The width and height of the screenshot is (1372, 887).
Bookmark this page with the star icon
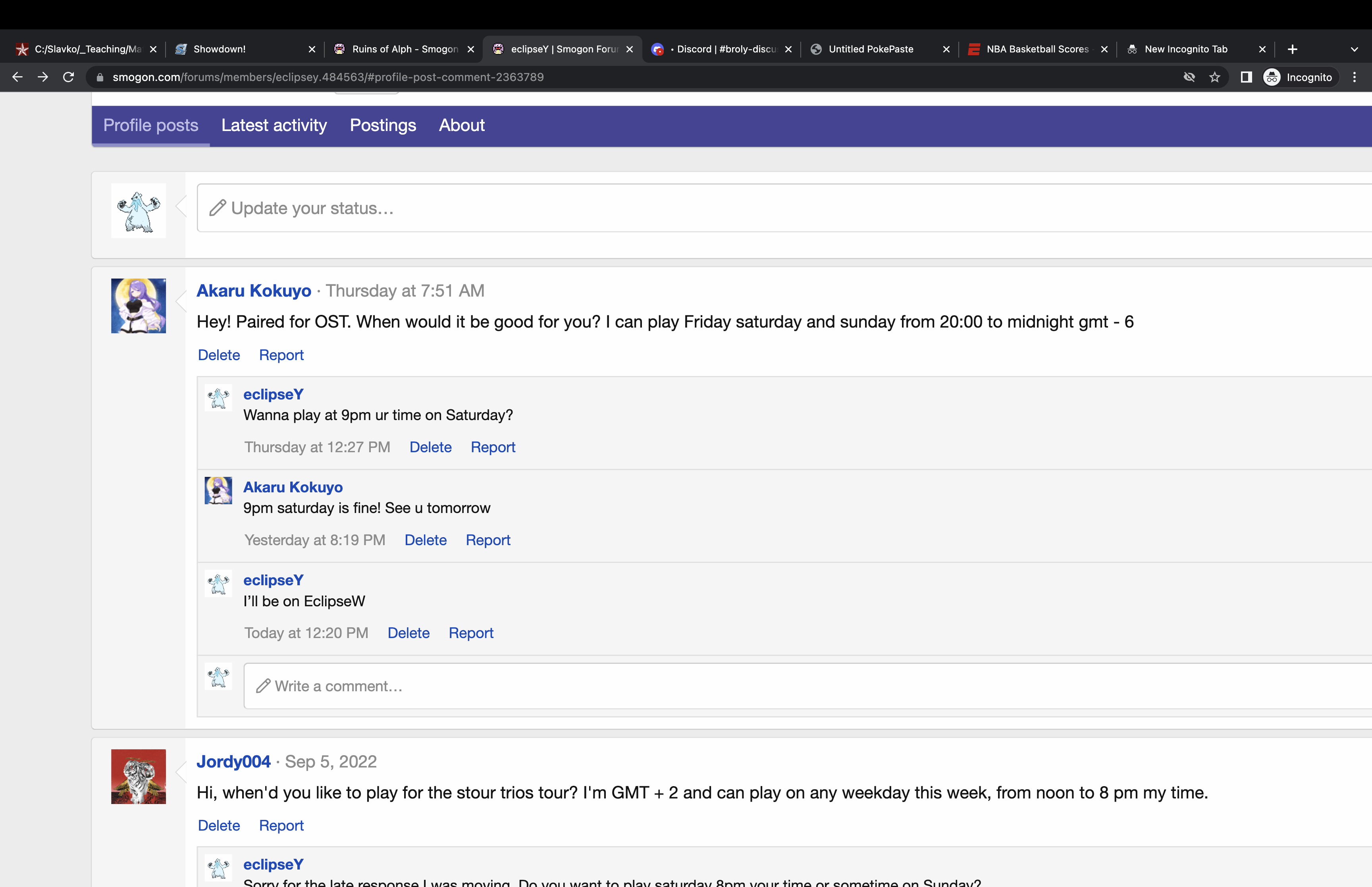1215,77
